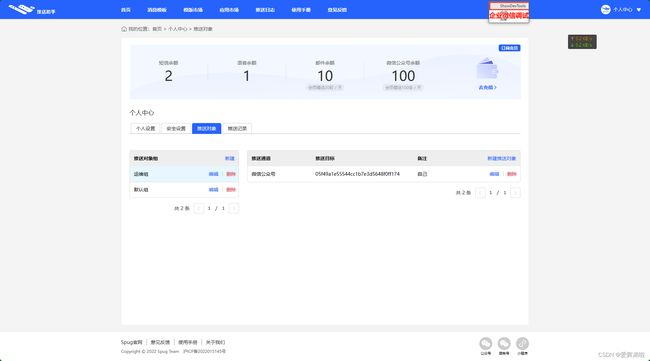
Task: Switch to the 个人设置 tab
Action: pyautogui.click(x=146, y=128)
